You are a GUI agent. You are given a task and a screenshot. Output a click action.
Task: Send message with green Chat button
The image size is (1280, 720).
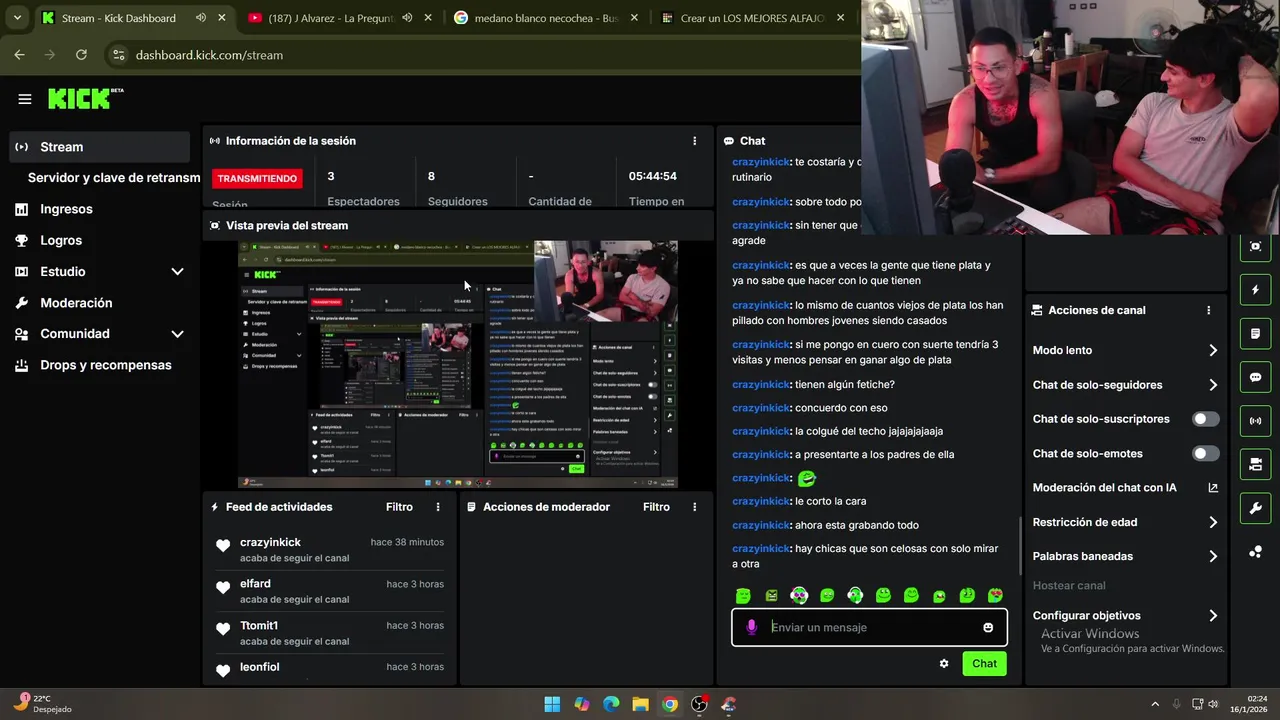984,663
